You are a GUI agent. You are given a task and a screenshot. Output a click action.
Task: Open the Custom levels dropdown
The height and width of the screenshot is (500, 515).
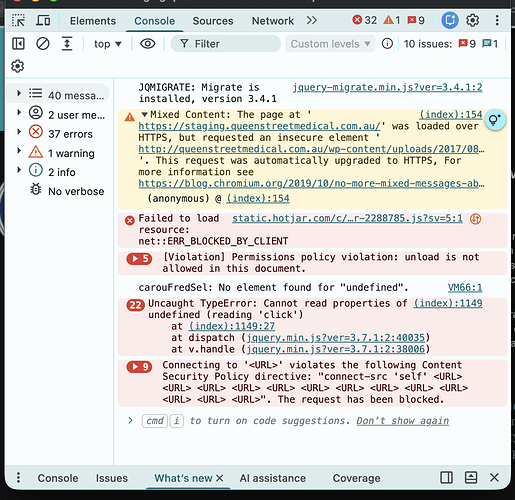pos(330,44)
